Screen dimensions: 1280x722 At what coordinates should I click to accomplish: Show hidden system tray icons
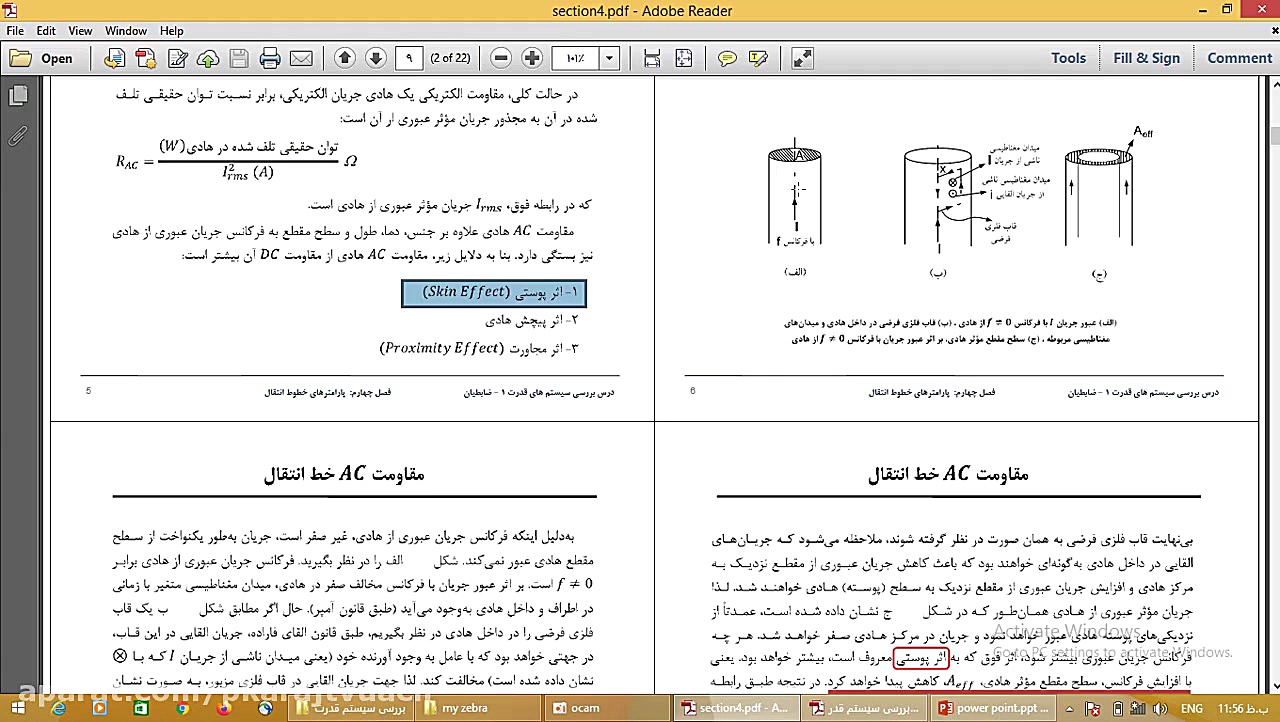pos(1069,709)
